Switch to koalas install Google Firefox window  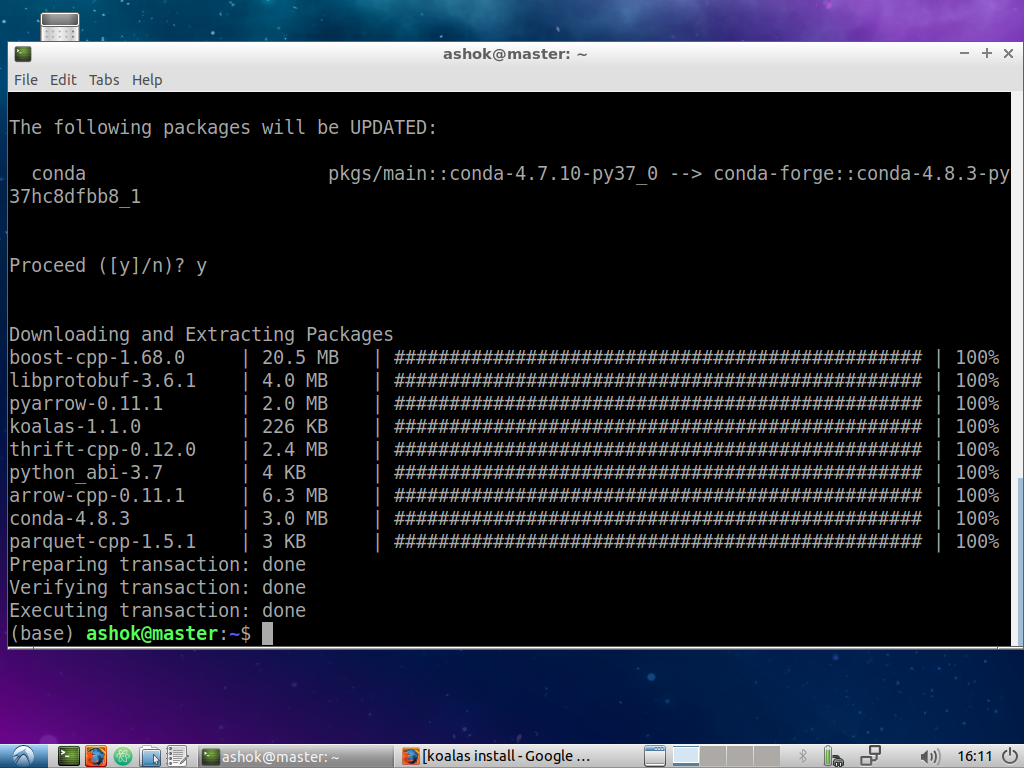tap(496, 756)
